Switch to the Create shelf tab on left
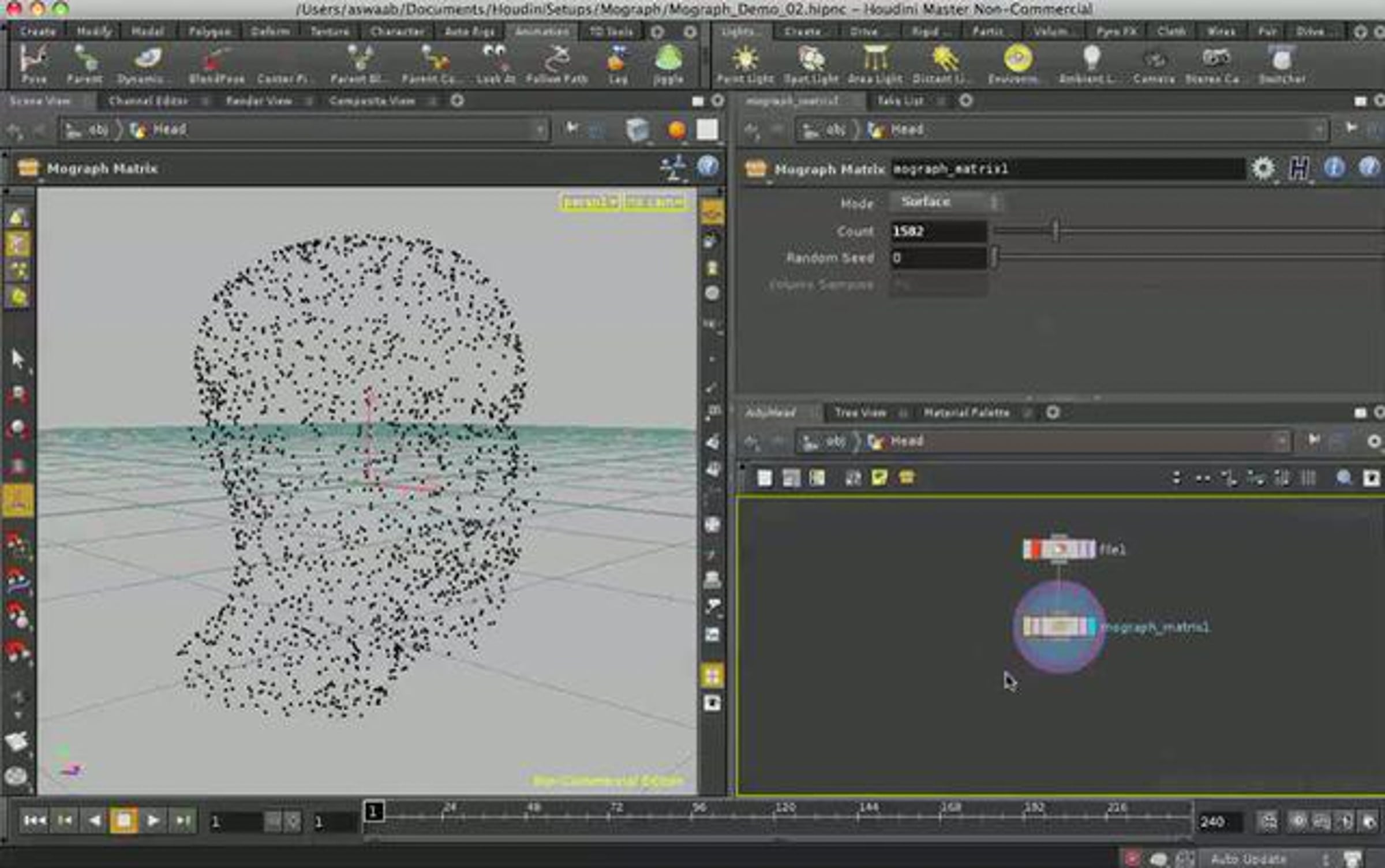Viewport: 1385px width, 868px height. coord(38,31)
